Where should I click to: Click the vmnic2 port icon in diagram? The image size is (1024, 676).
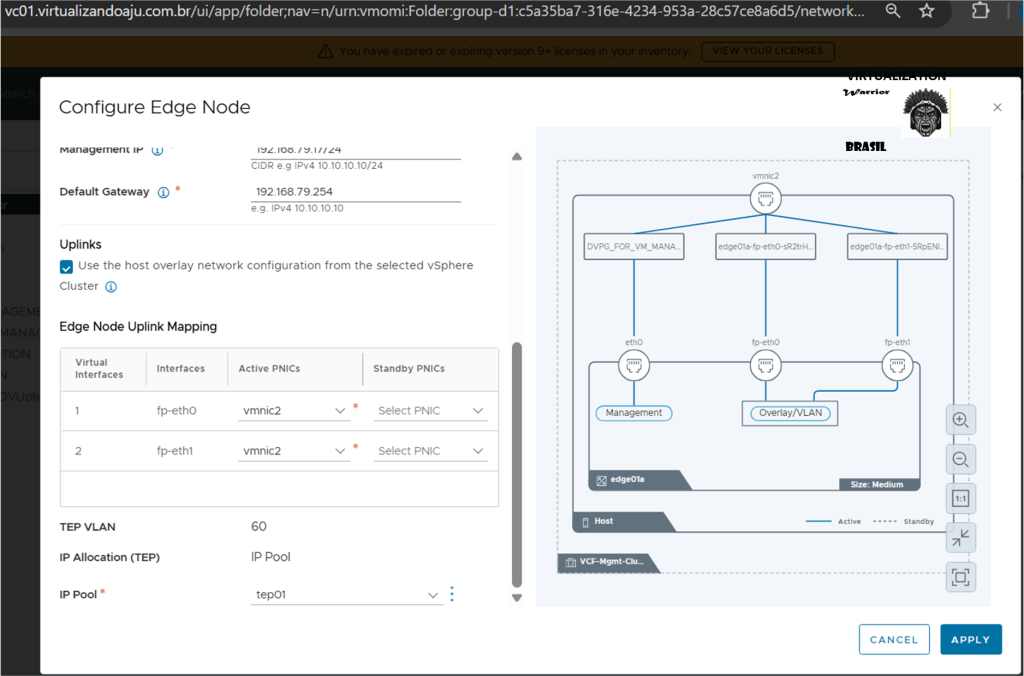point(766,199)
